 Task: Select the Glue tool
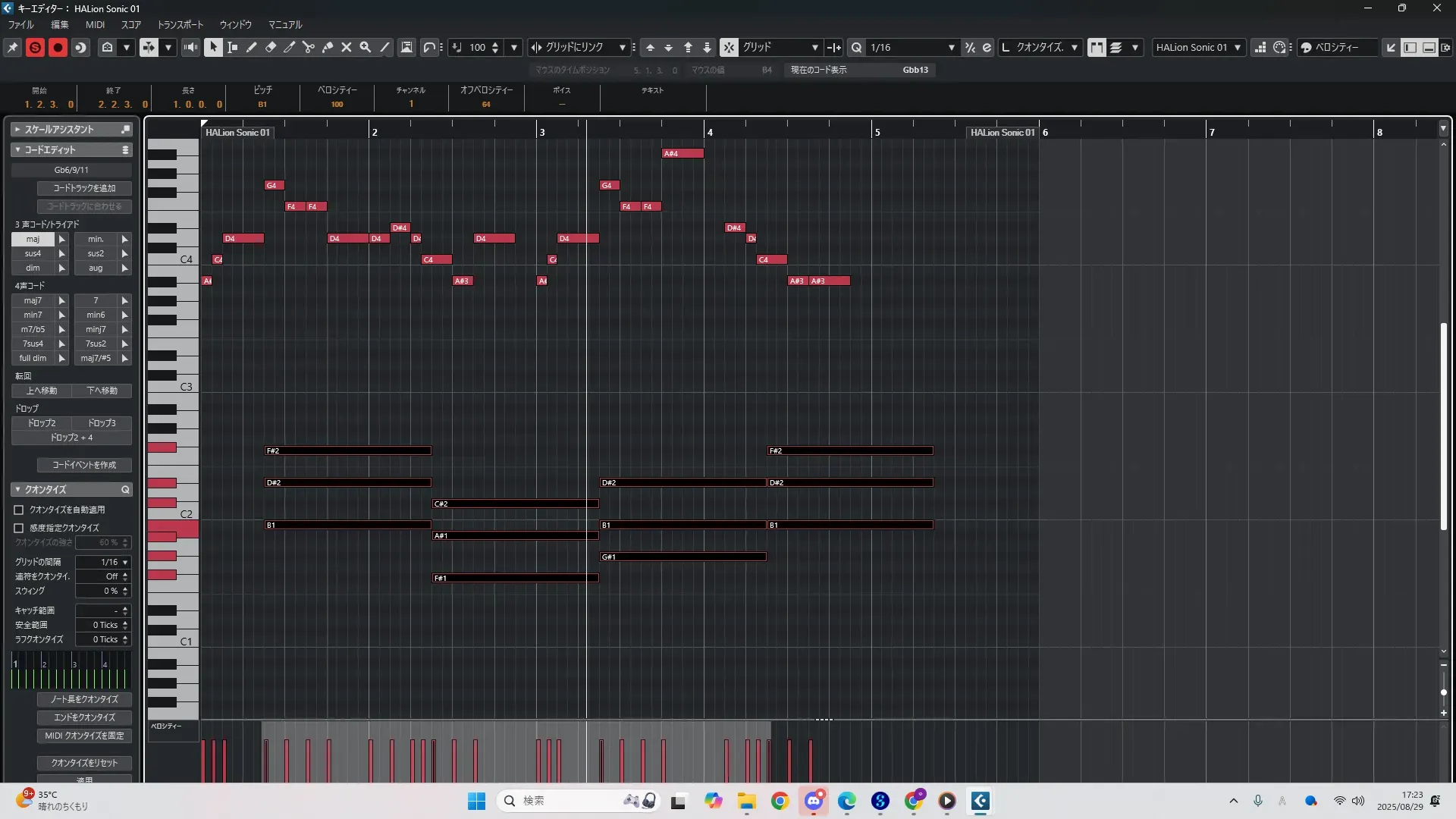328,47
